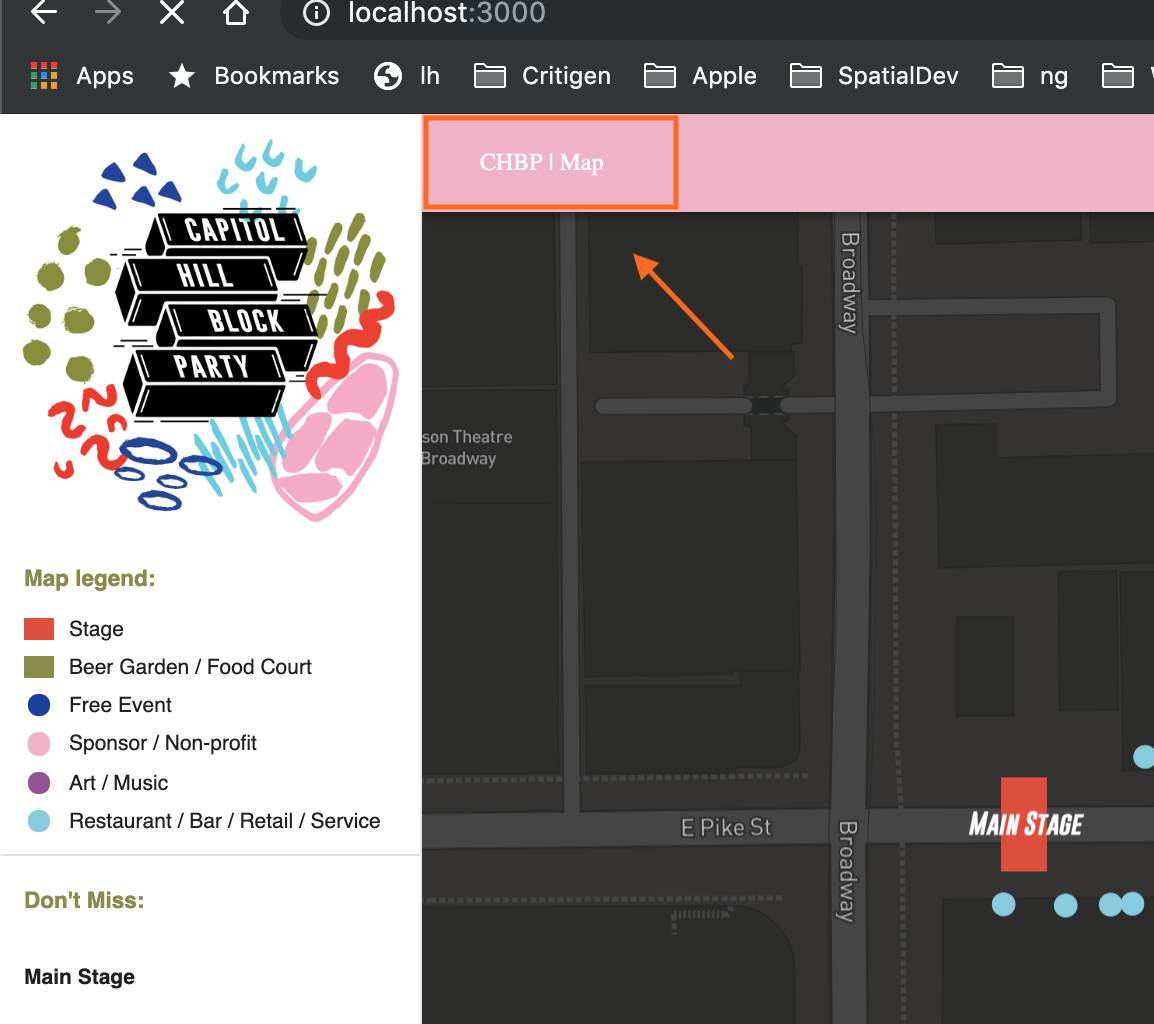Open the SpatialDev bookmarks folder
Viewport: 1154px width, 1024px height.
click(874, 76)
